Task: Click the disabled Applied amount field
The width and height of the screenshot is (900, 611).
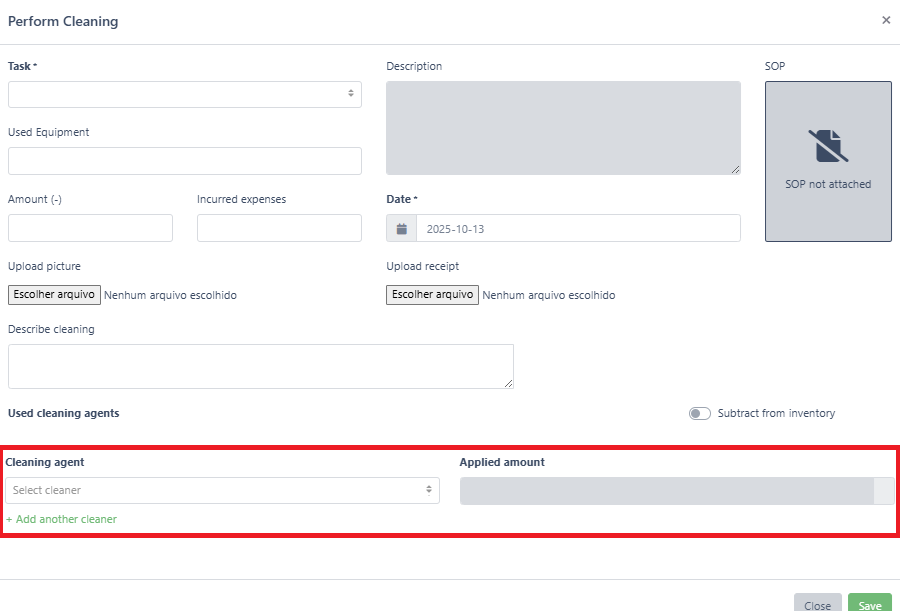Action: click(666, 491)
